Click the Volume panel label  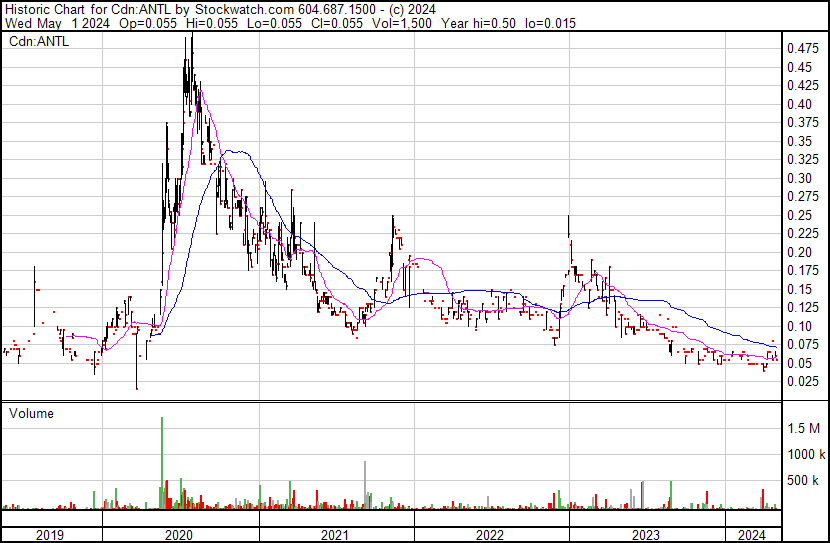[31, 413]
